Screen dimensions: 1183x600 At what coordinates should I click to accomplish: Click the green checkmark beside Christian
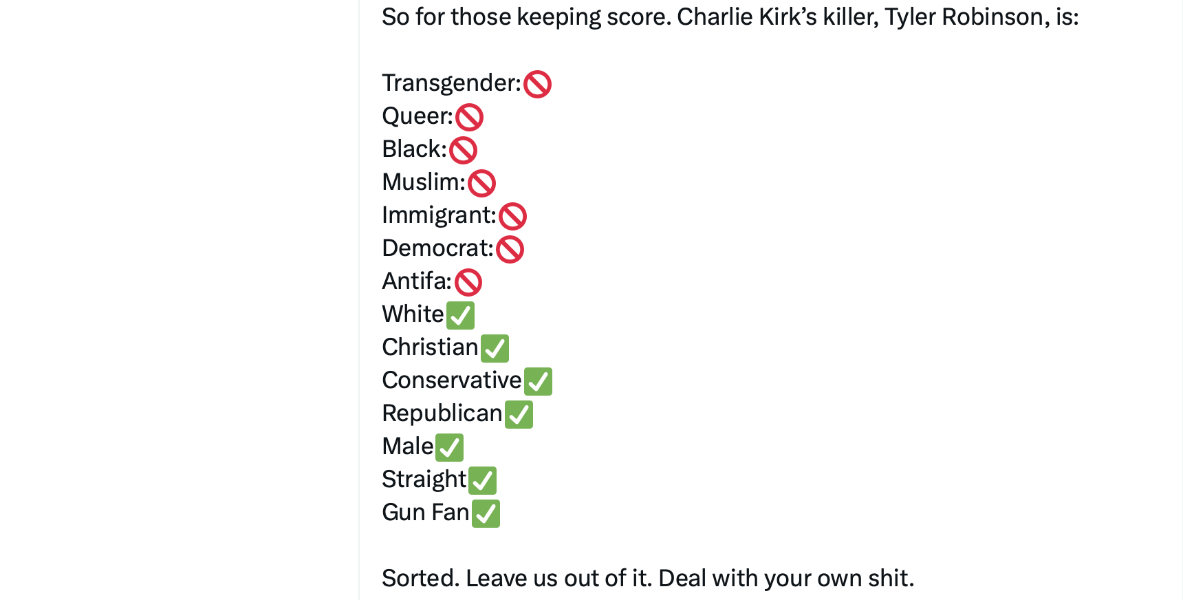[495, 348]
